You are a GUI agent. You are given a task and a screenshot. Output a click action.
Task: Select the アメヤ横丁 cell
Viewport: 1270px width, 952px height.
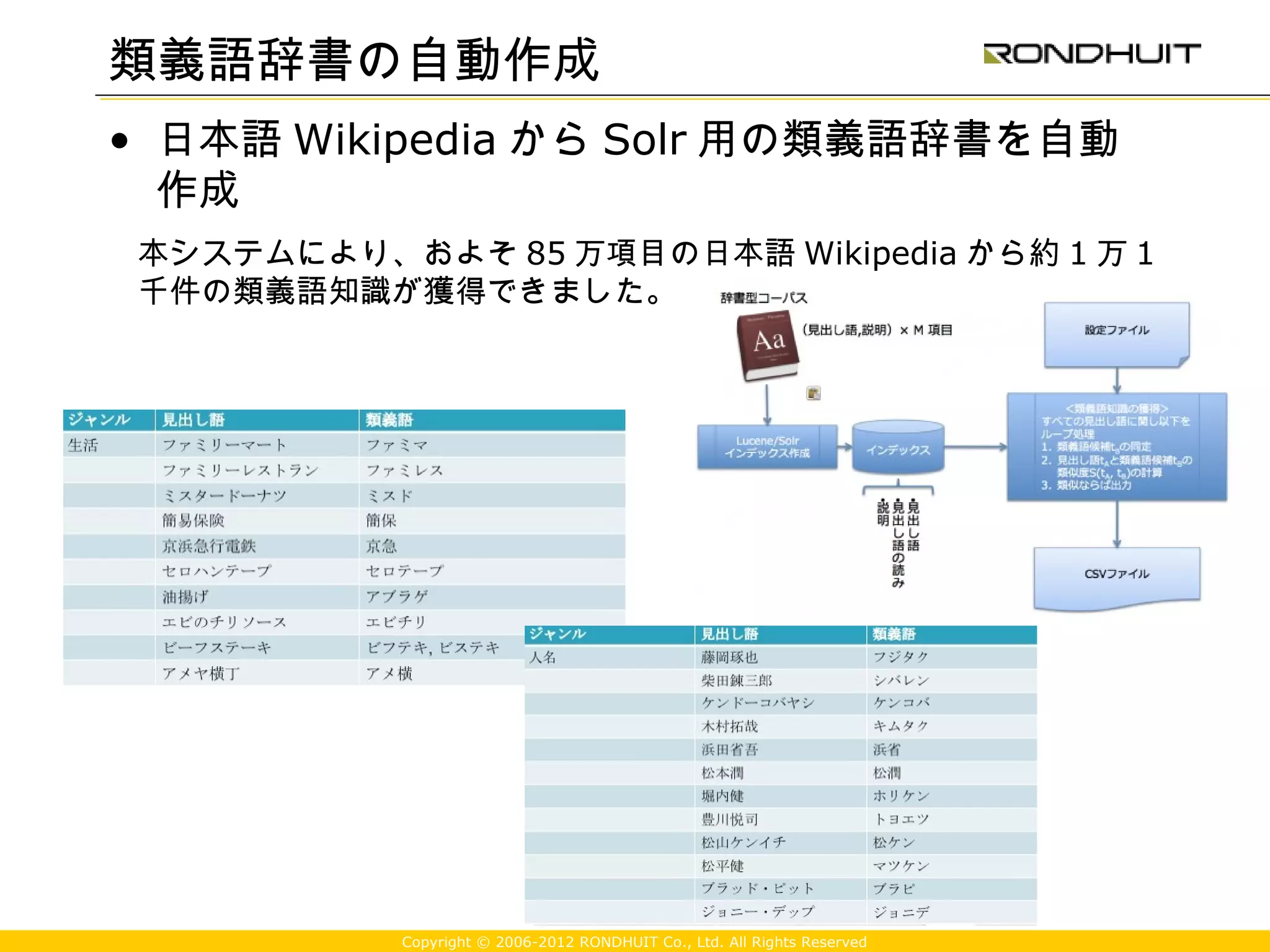tap(257, 673)
